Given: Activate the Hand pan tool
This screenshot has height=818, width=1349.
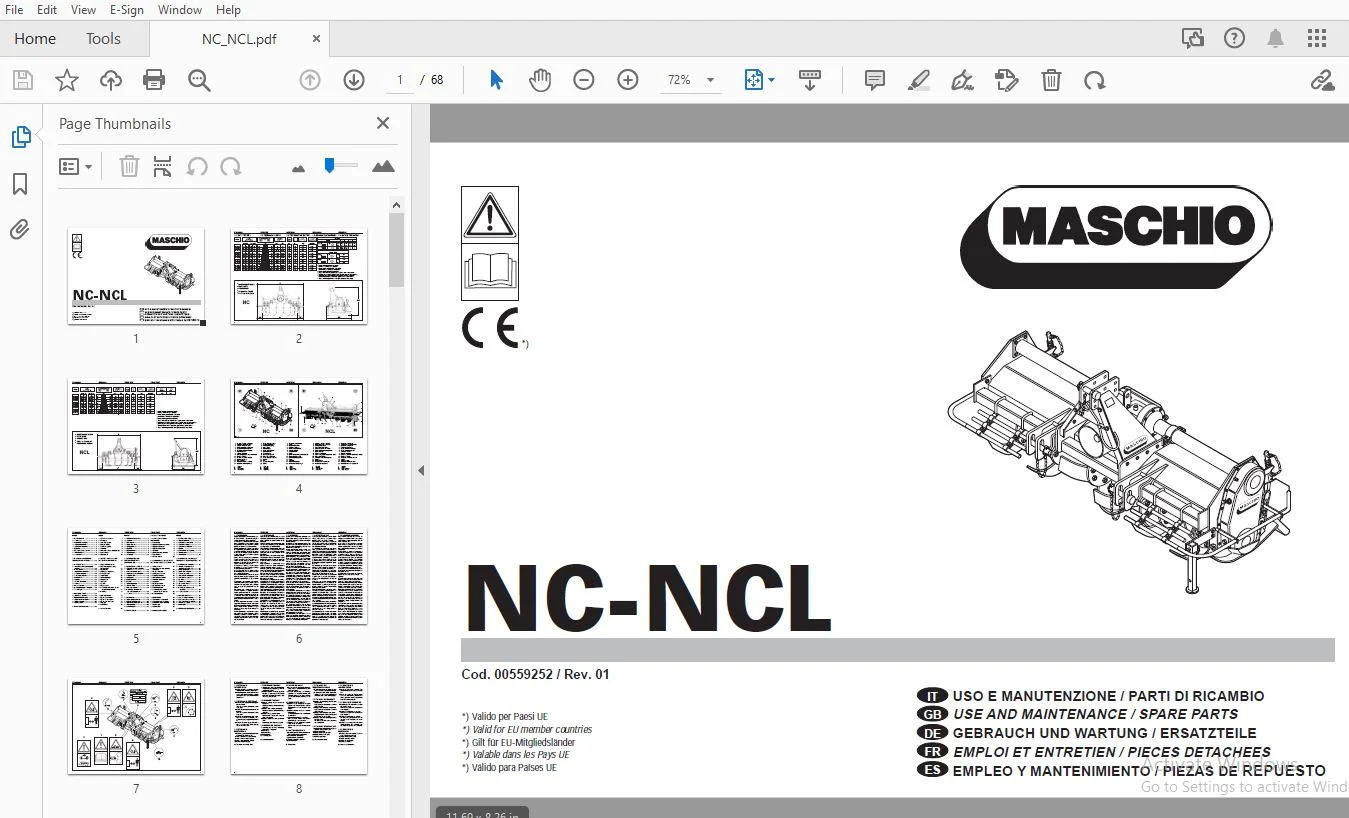Looking at the screenshot, I should click(x=540, y=80).
